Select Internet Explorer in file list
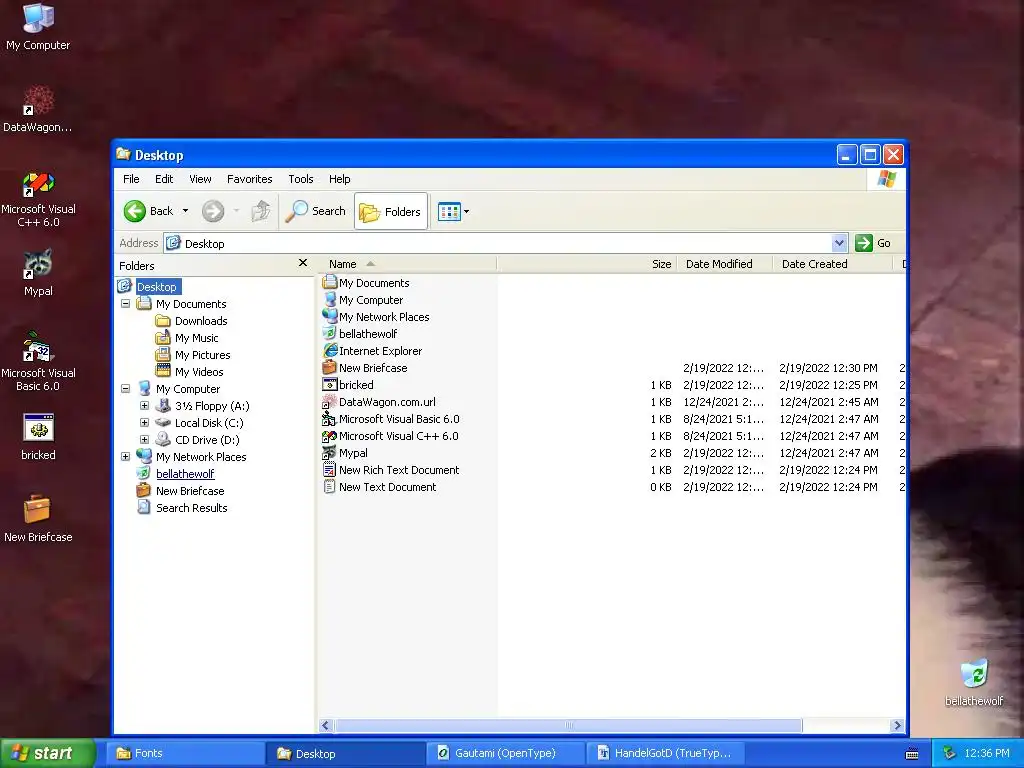 click(x=373, y=351)
